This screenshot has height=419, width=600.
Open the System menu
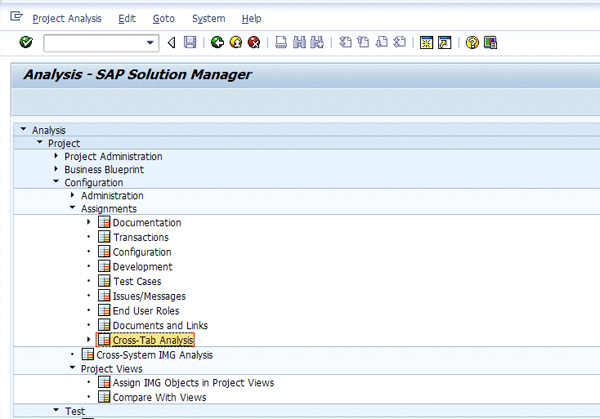click(208, 19)
